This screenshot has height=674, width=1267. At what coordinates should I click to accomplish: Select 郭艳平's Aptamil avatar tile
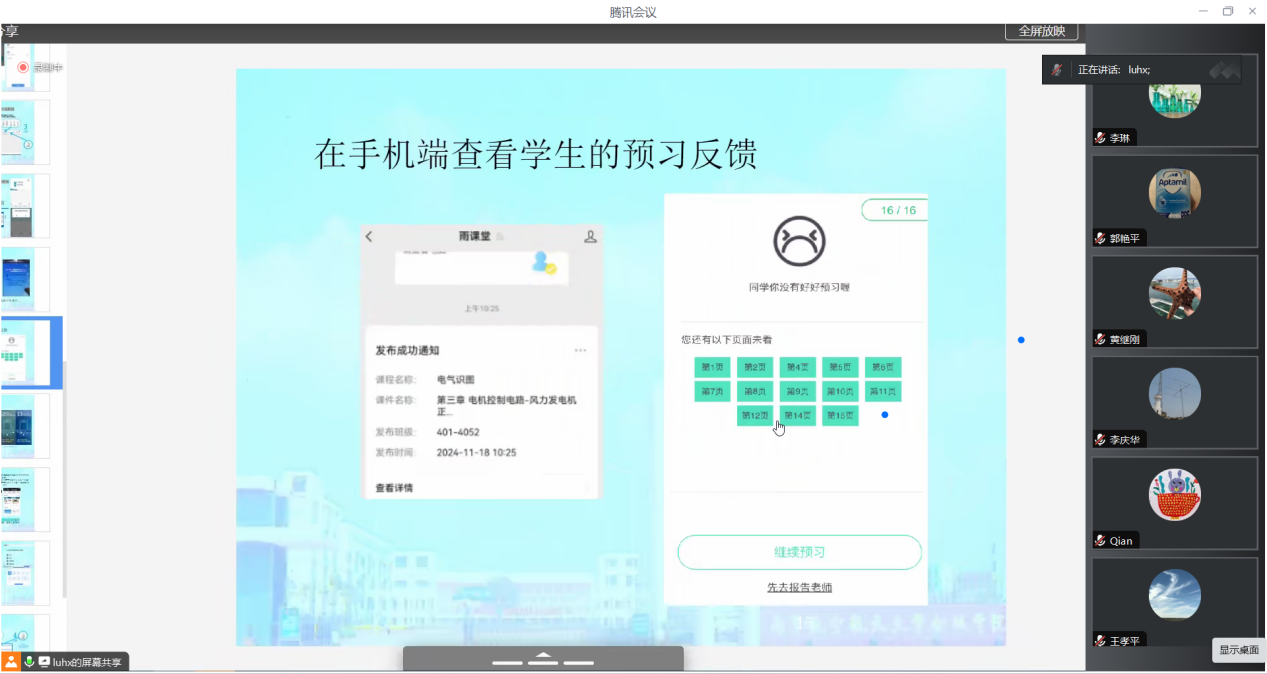point(1175,192)
